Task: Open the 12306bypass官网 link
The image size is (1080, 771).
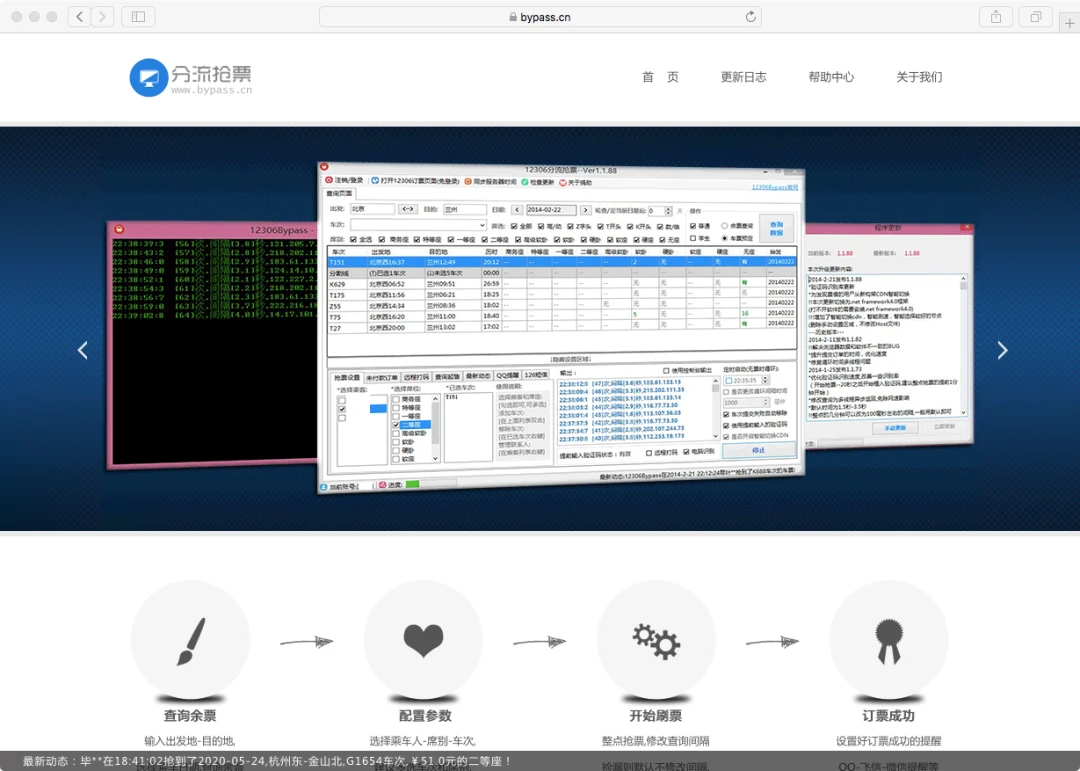Action: pyautogui.click(x=774, y=187)
